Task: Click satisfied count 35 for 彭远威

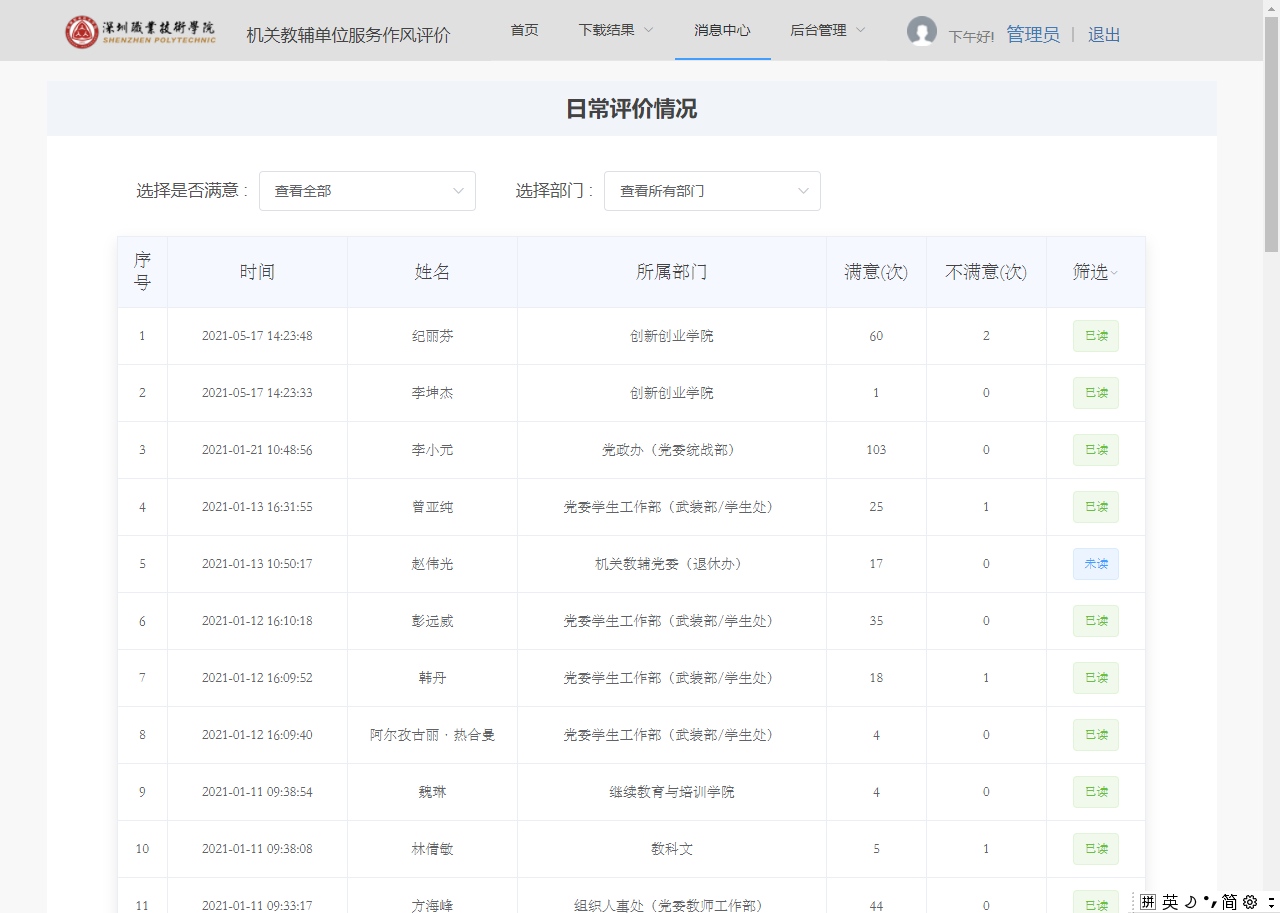Action: coord(876,621)
